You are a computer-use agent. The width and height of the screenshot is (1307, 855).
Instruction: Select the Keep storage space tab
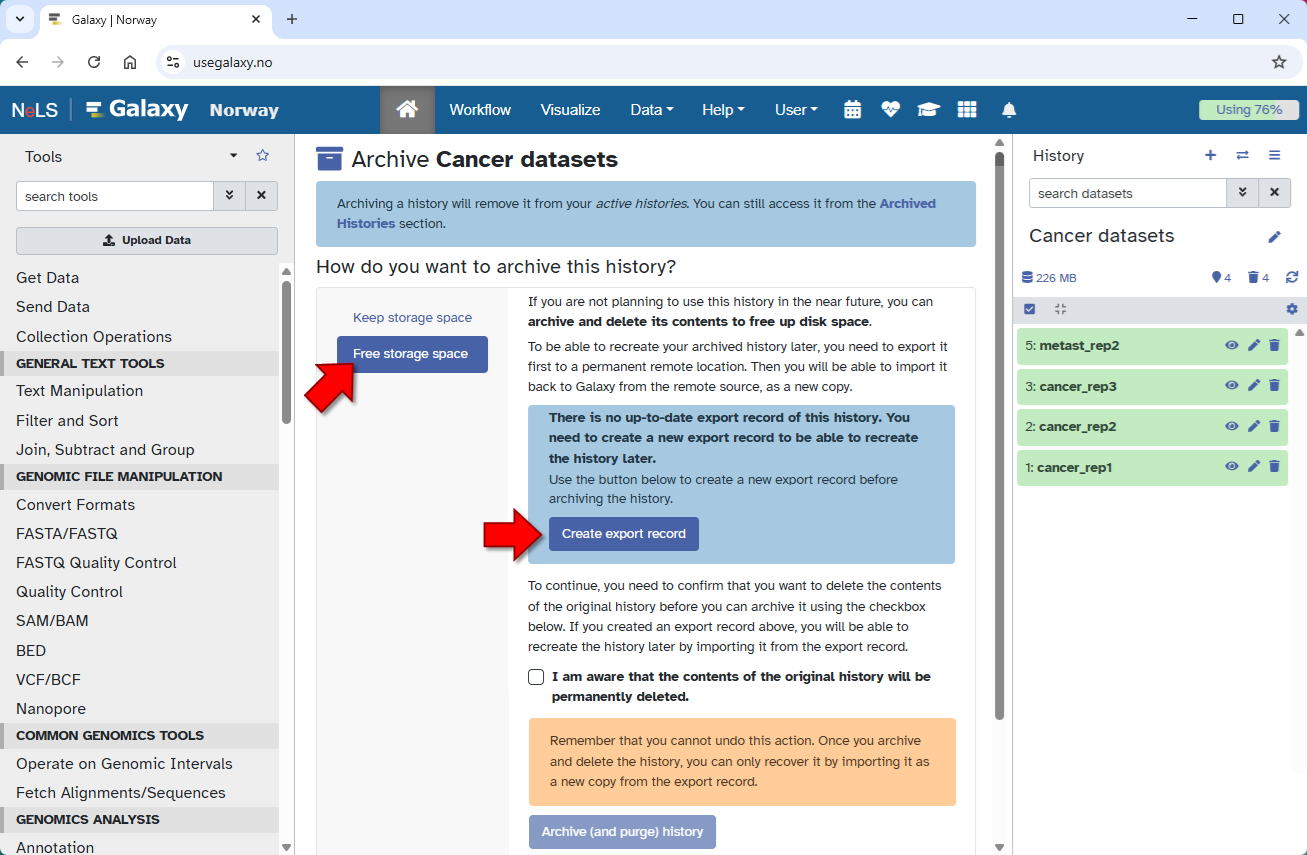412,318
